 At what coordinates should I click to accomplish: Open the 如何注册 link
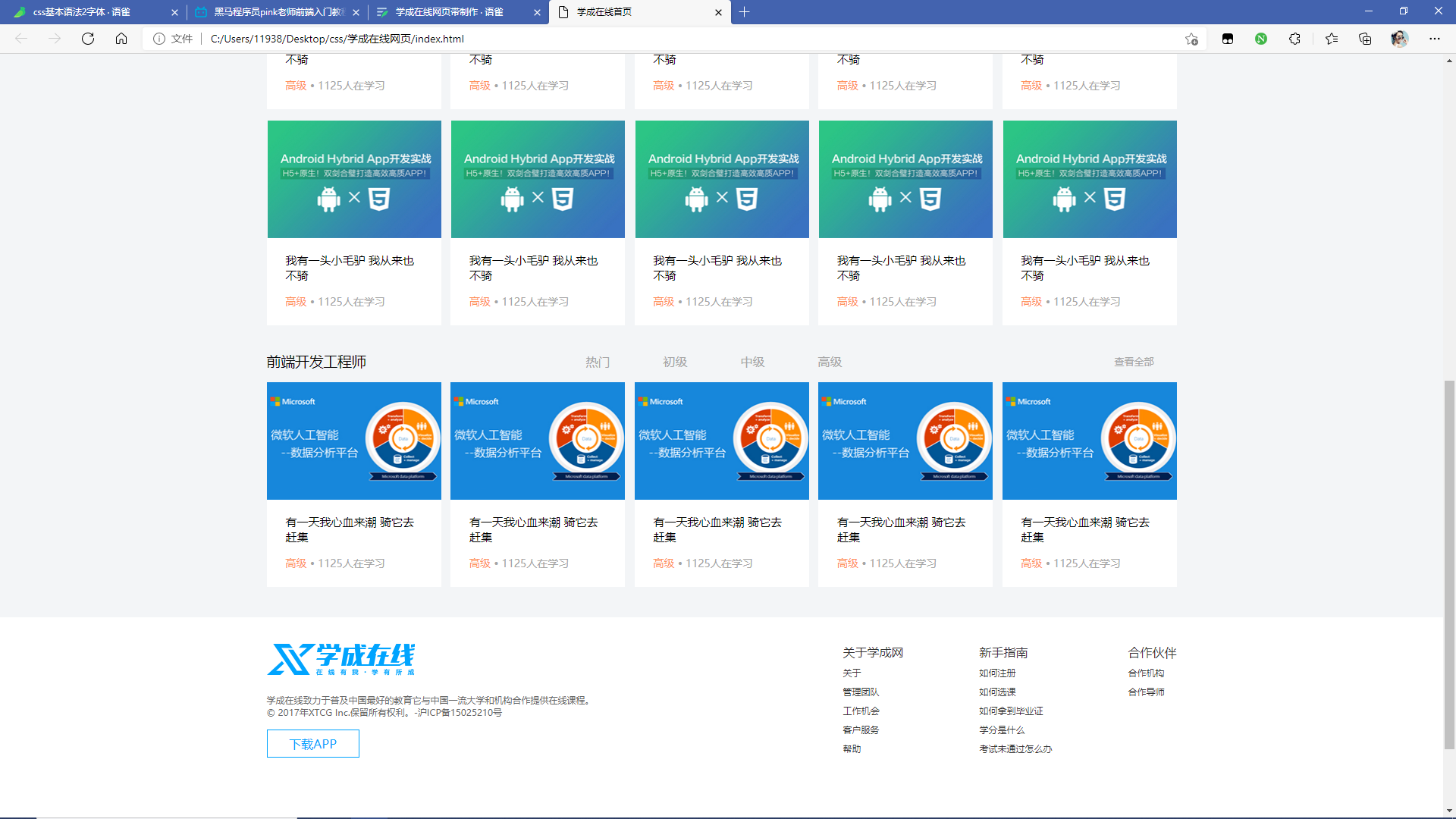pos(997,673)
